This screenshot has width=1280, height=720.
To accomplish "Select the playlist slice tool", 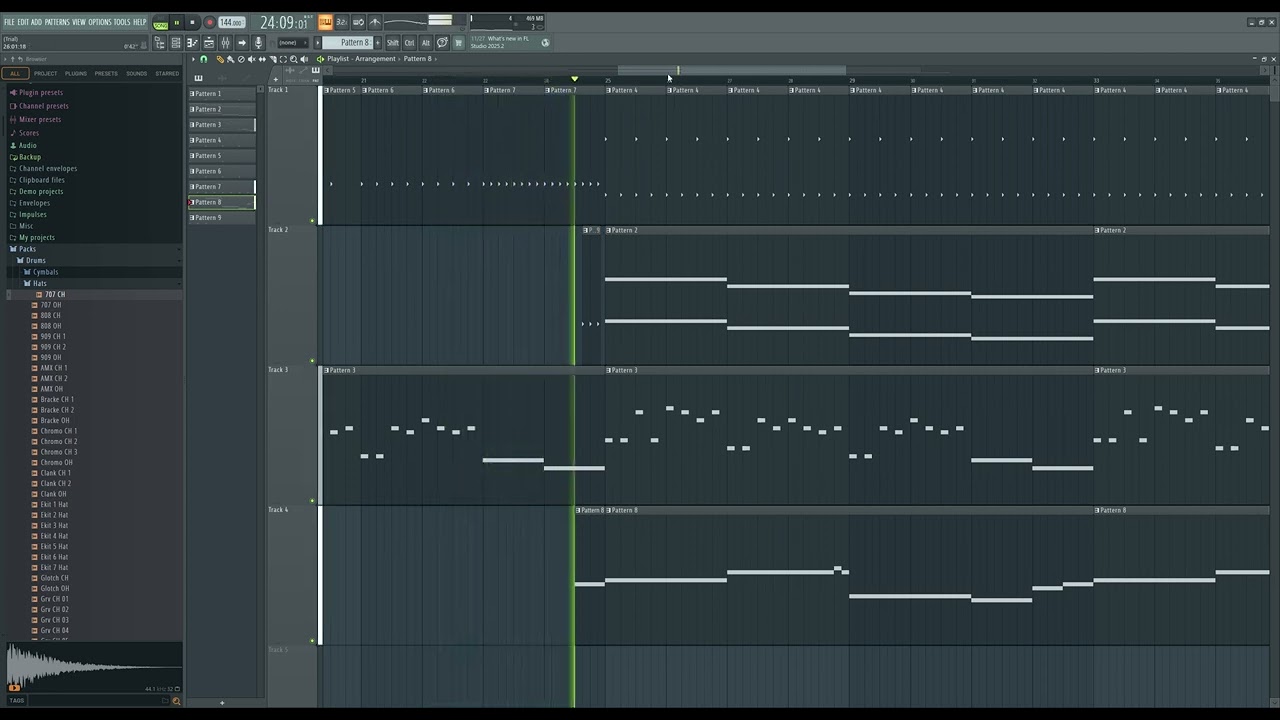I will click(273, 59).
